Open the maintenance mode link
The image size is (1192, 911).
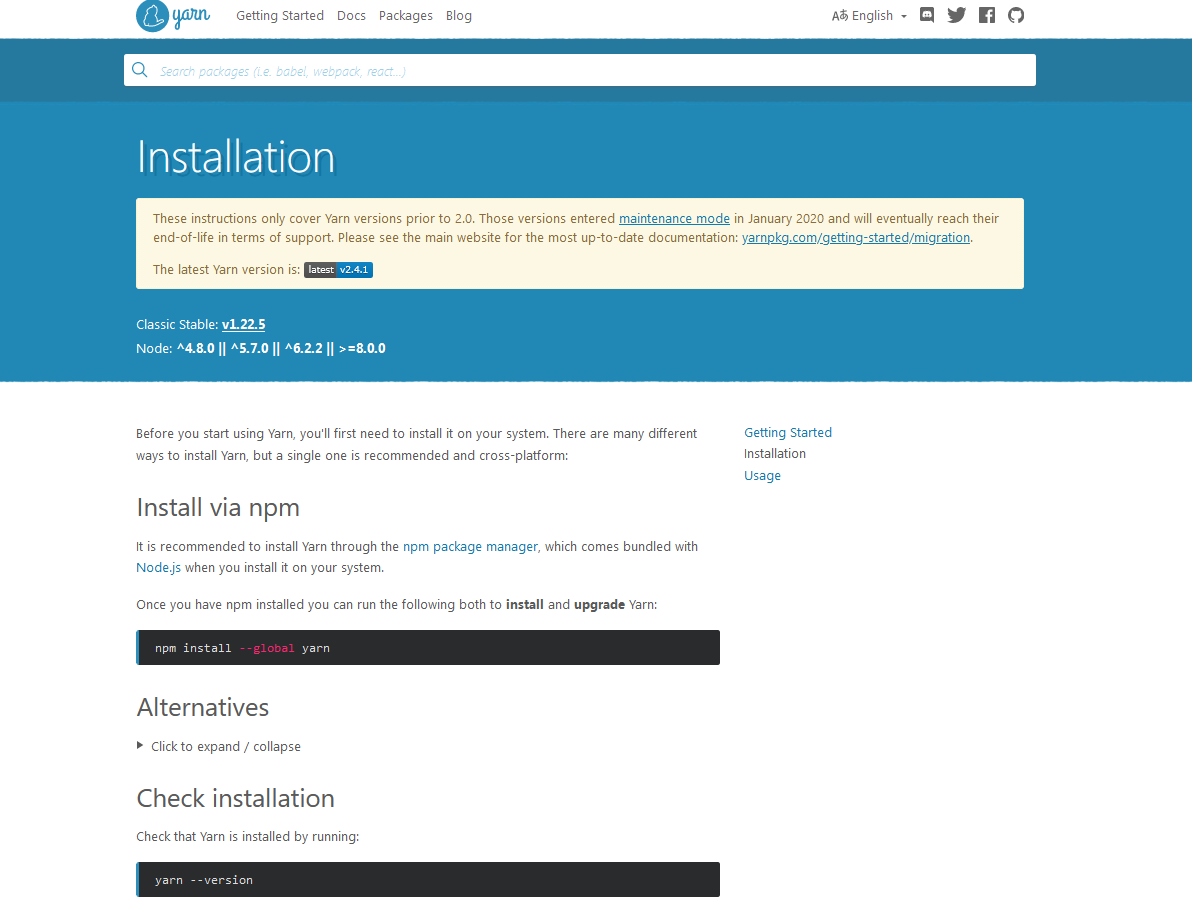click(x=674, y=218)
